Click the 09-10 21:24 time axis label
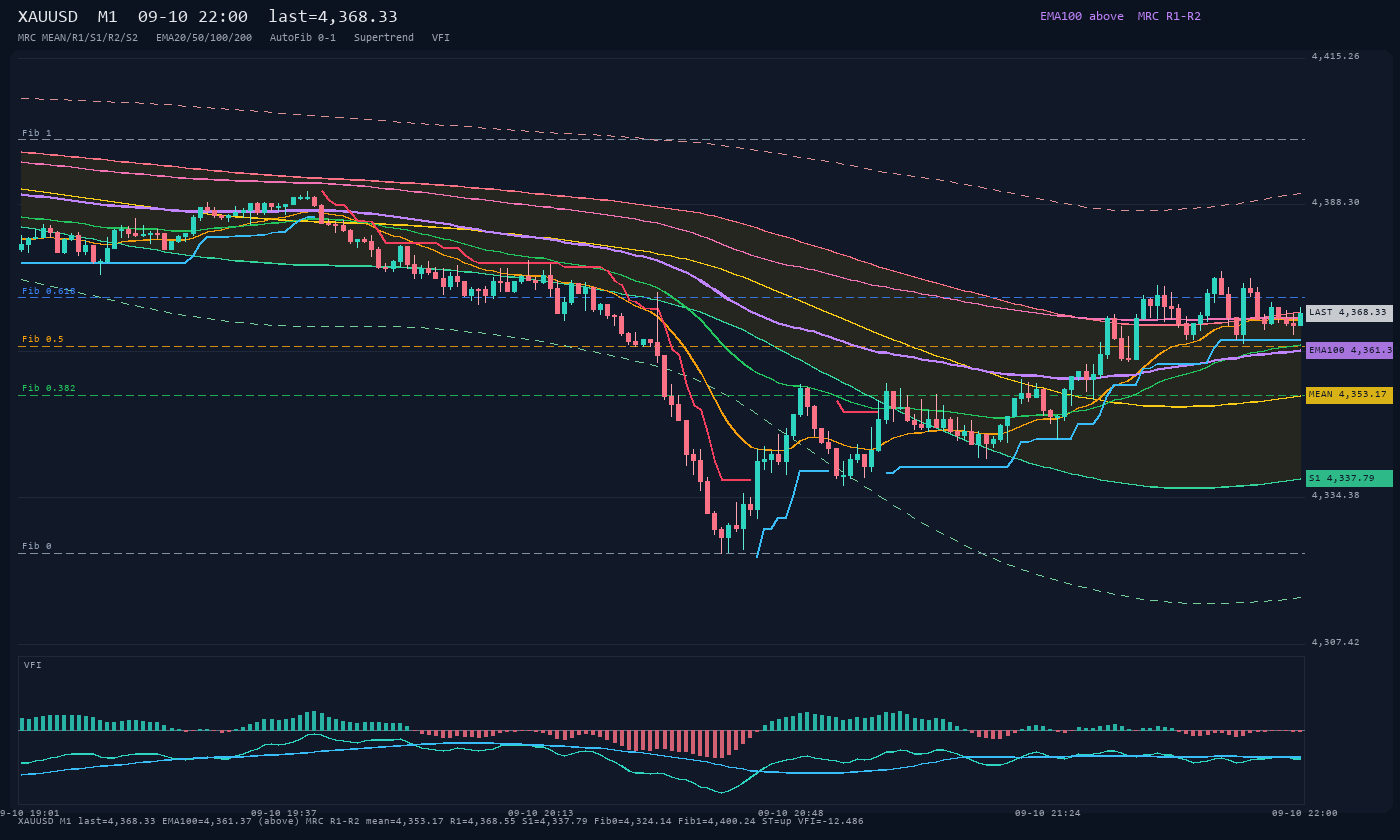 click(1048, 813)
